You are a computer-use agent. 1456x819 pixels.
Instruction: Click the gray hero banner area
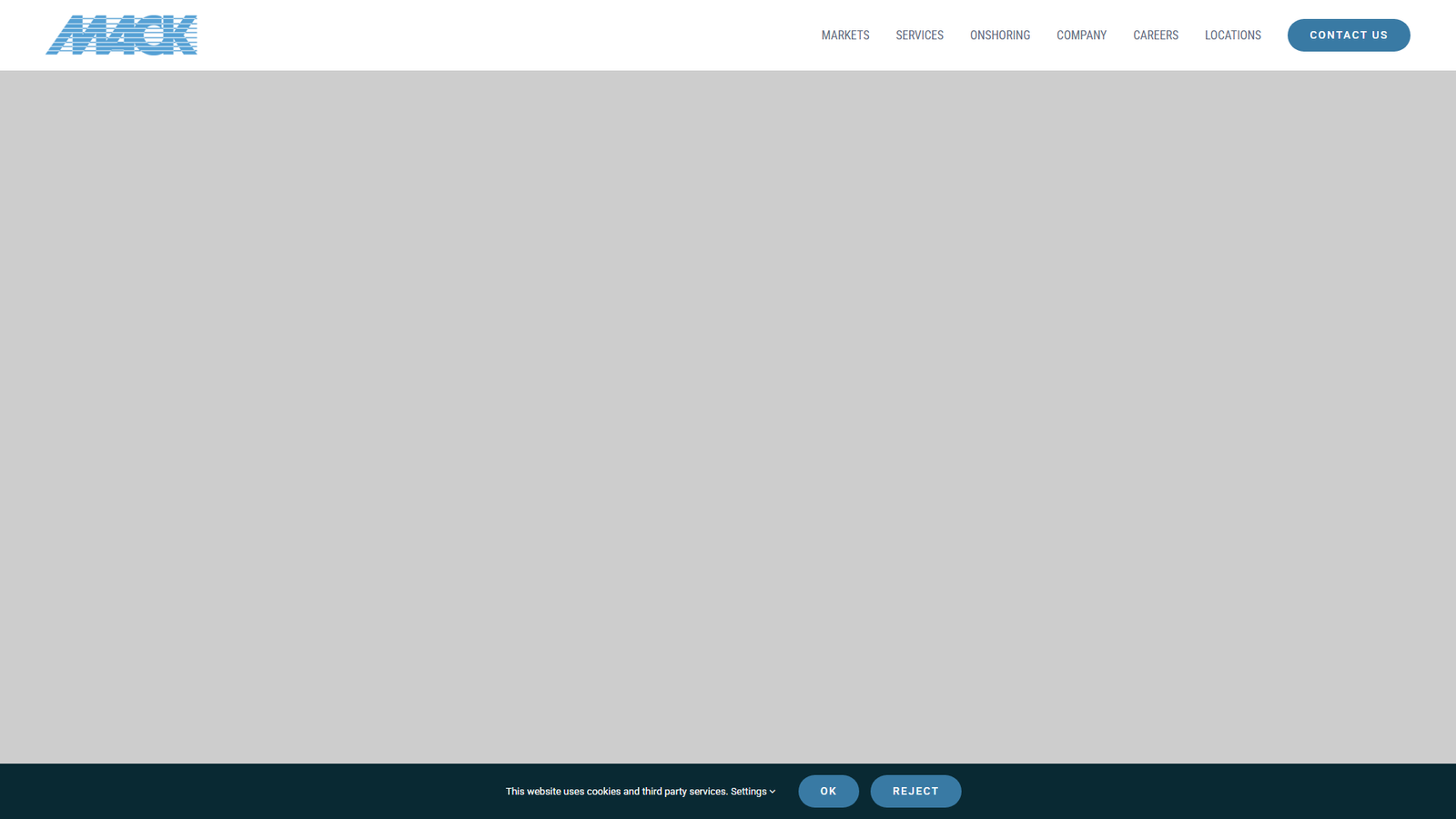coord(728,409)
